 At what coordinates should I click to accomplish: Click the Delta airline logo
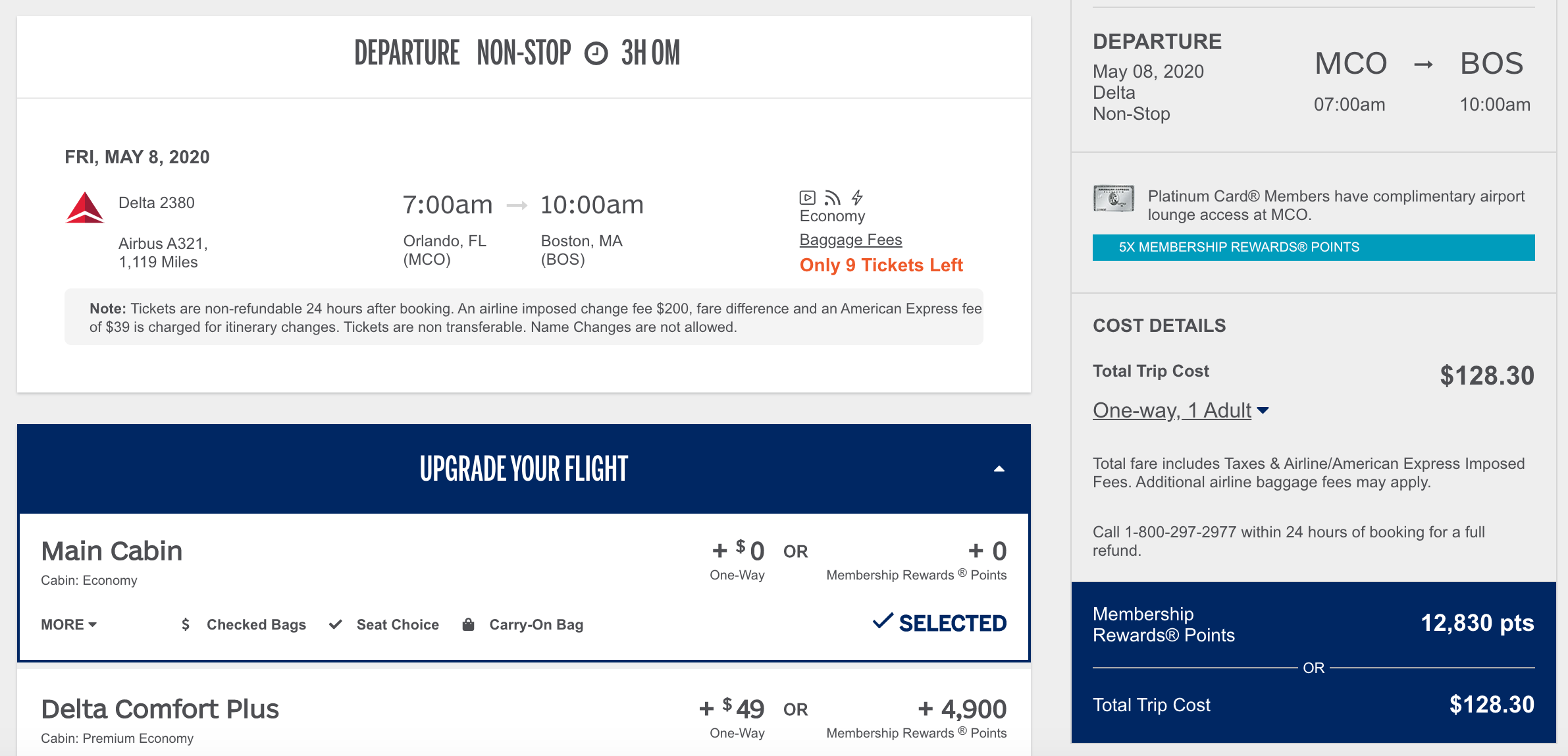(85, 208)
